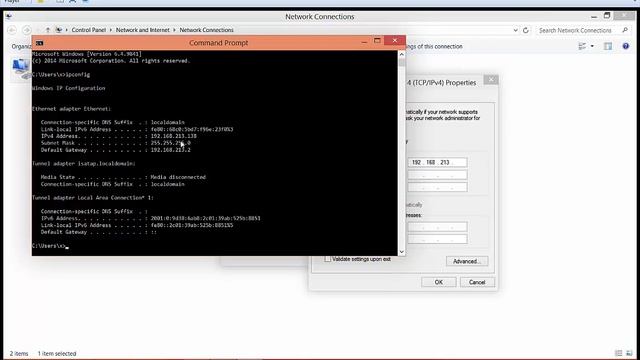Screen dimensions: 640x360
Task: Open the Command Prompt window system-menu icon
Action: click(40, 43)
